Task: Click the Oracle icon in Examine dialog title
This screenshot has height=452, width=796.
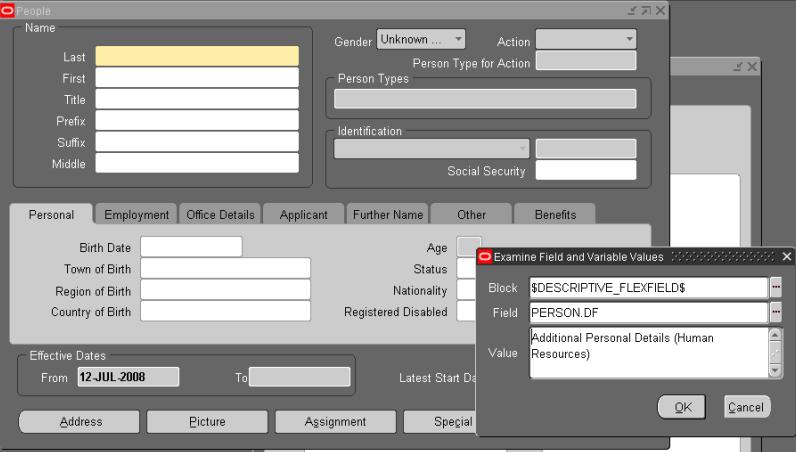Action: pyautogui.click(x=485, y=257)
